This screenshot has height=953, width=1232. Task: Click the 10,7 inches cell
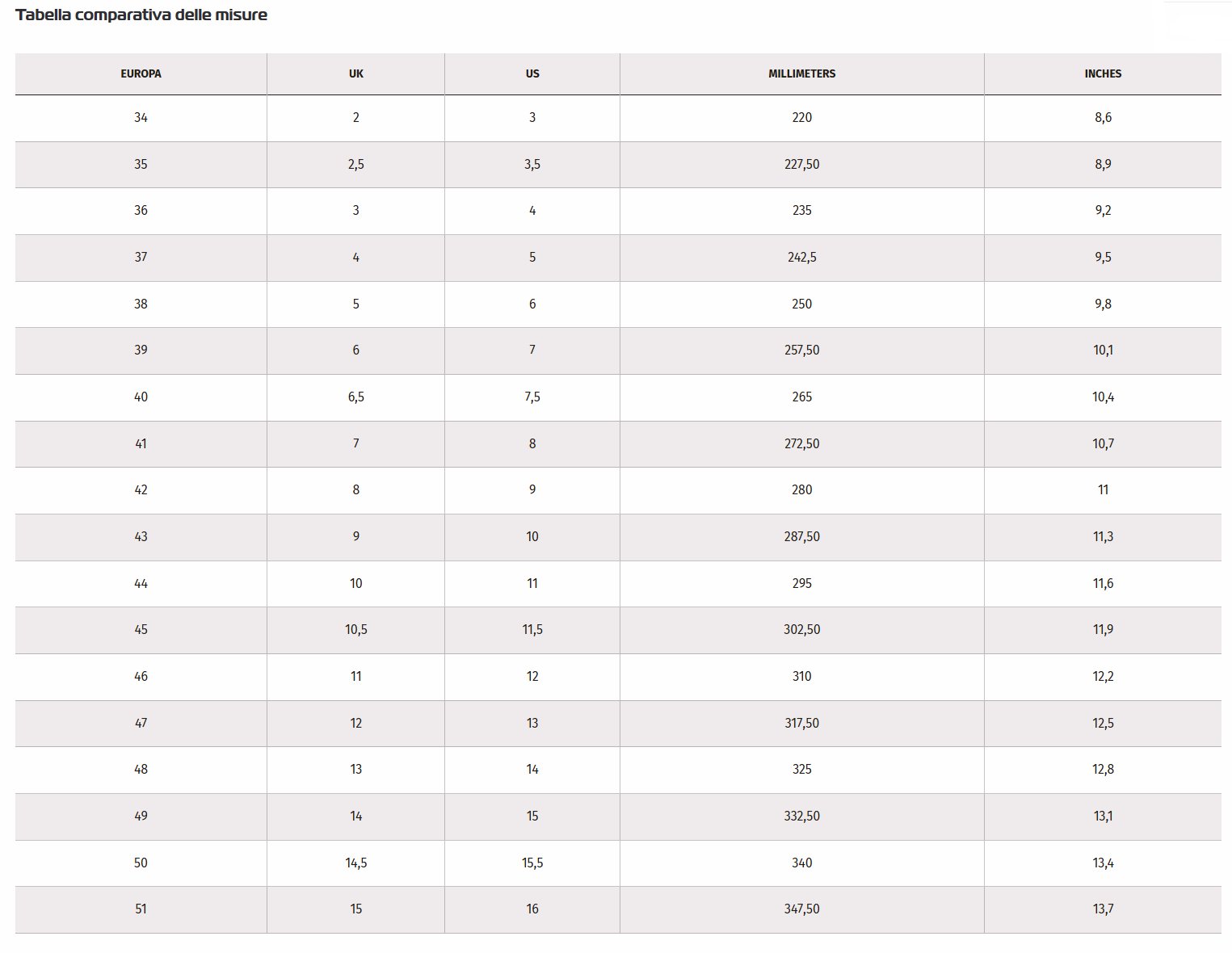pos(1103,443)
